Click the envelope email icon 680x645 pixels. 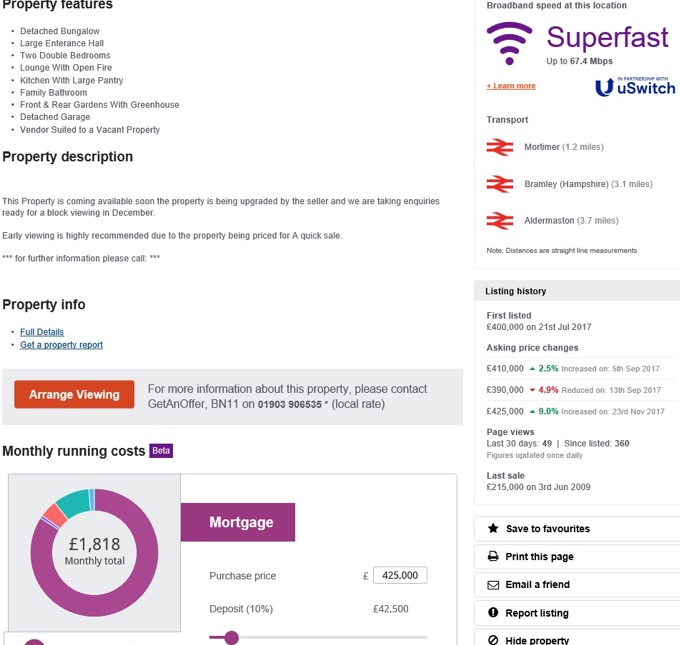click(493, 584)
